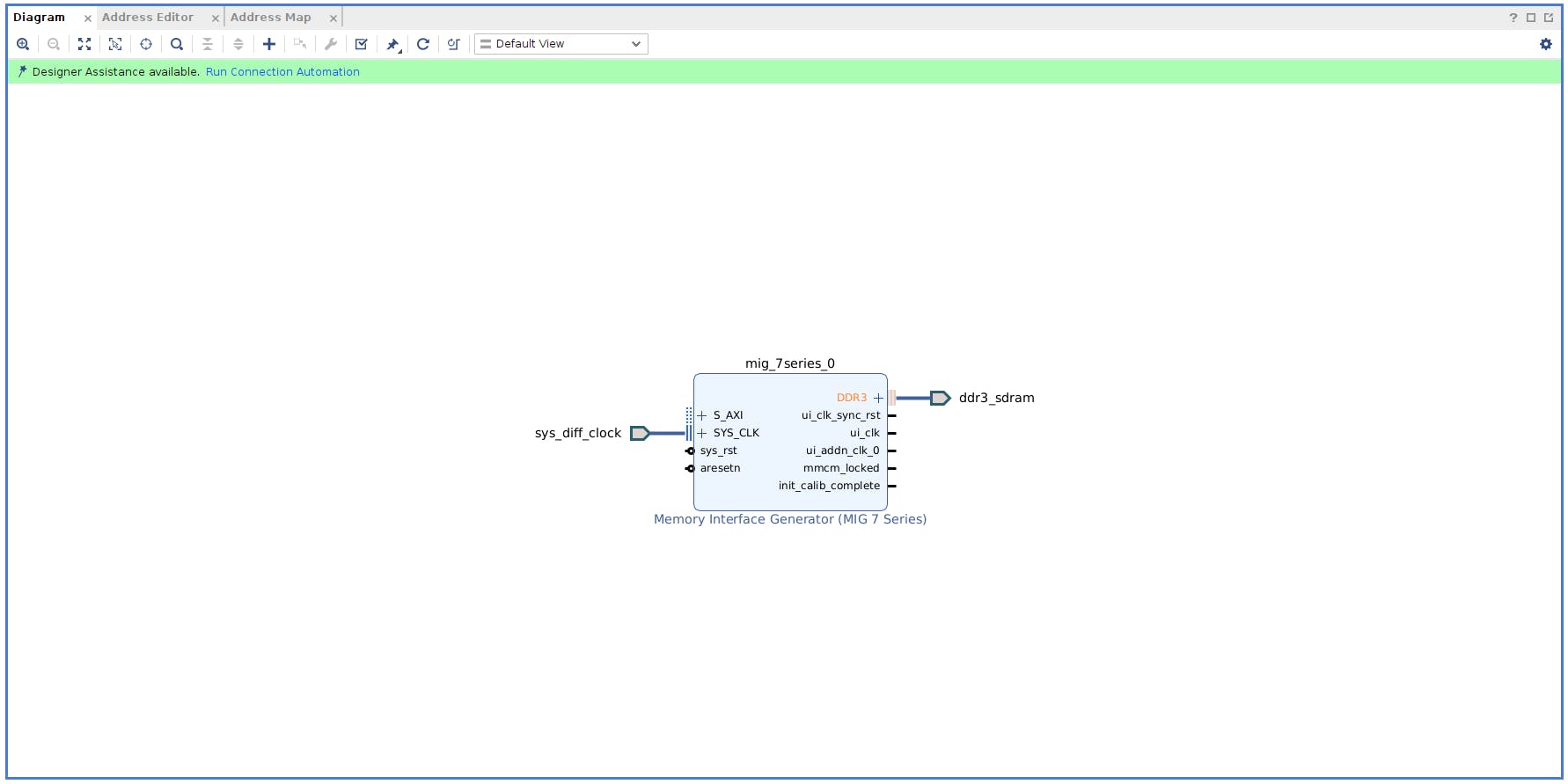The height and width of the screenshot is (784, 1568).
Task: Expand the S_AXI interface plus
Action: tap(702, 415)
